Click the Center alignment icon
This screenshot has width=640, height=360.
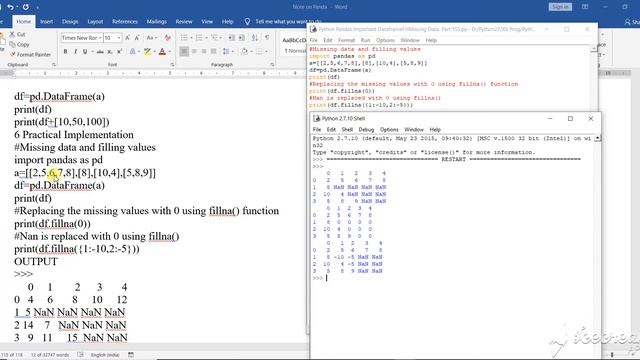coord(194,51)
